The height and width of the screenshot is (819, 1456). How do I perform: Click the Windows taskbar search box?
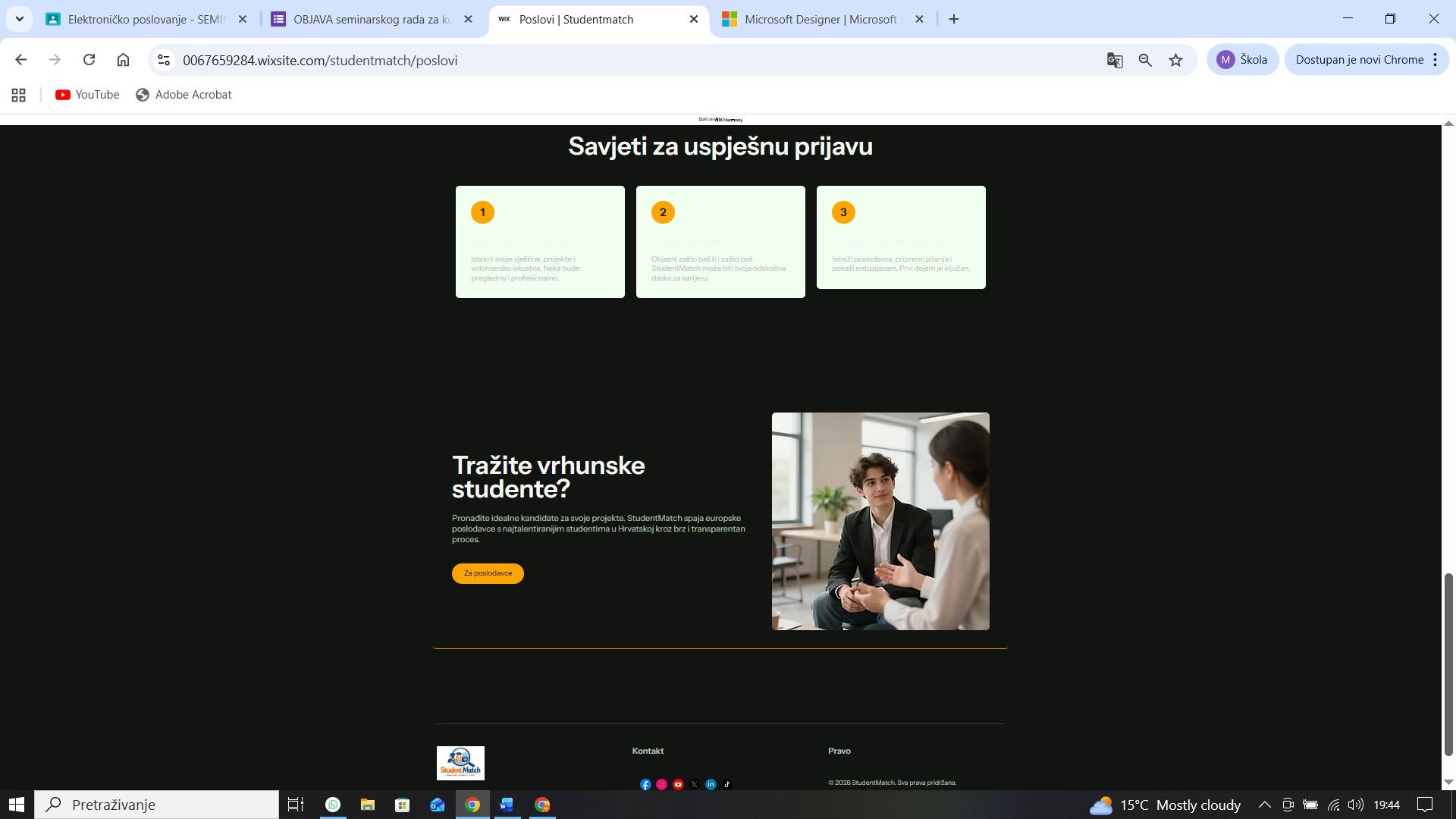[159, 805]
